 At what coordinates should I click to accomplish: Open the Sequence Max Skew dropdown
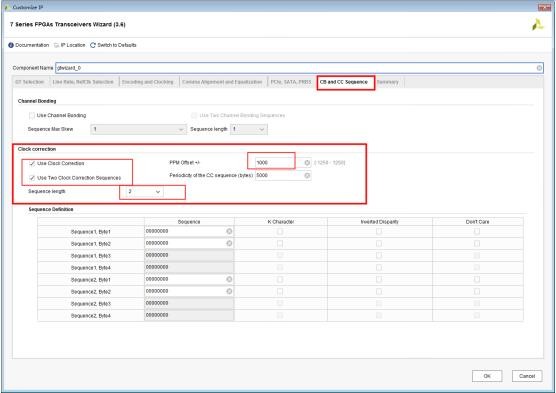pyautogui.click(x=139, y=129)
